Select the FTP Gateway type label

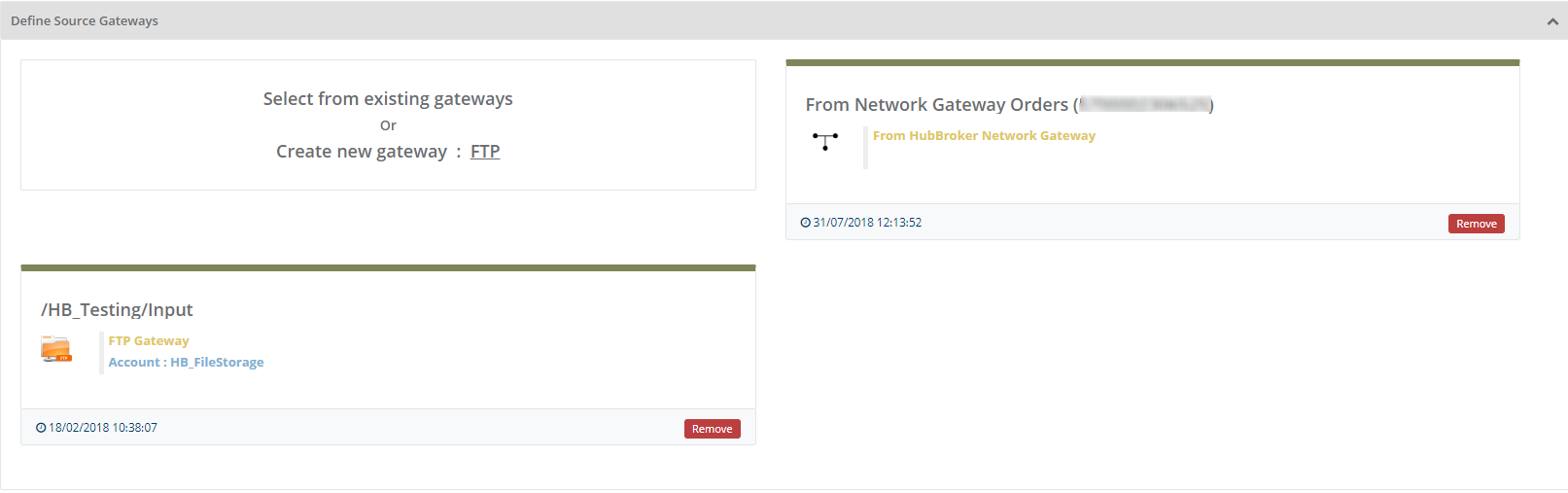149,341
